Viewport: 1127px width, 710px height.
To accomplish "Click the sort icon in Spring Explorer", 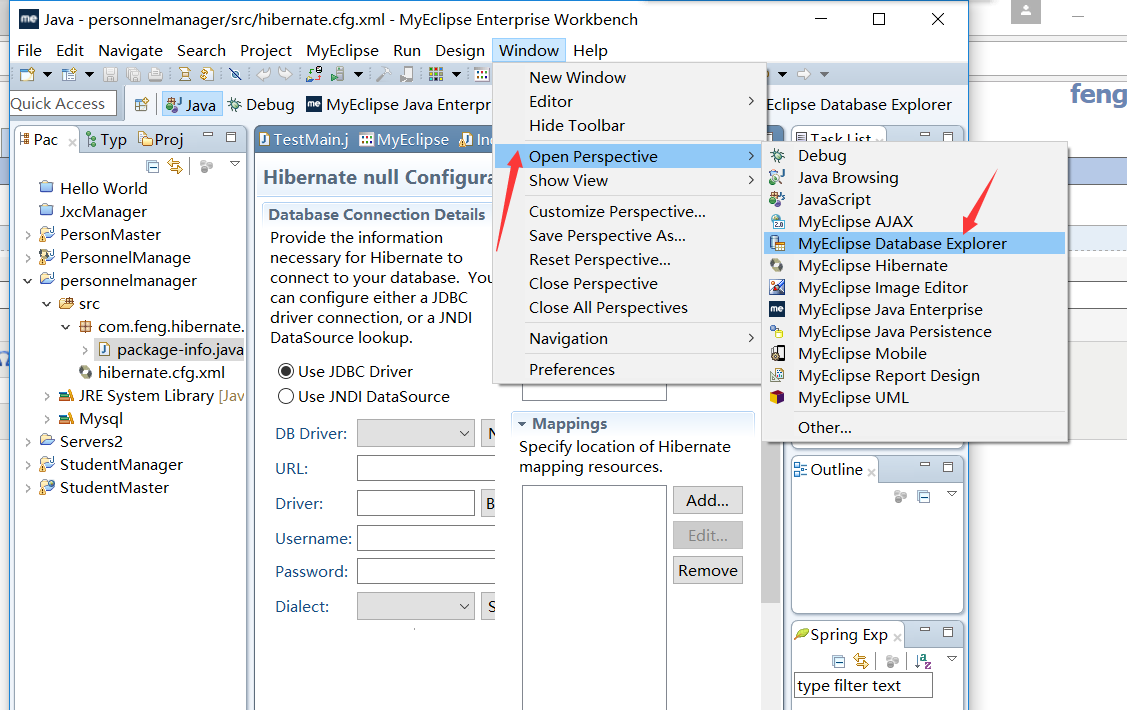I will pyautogui.click(x=924, y=661).
